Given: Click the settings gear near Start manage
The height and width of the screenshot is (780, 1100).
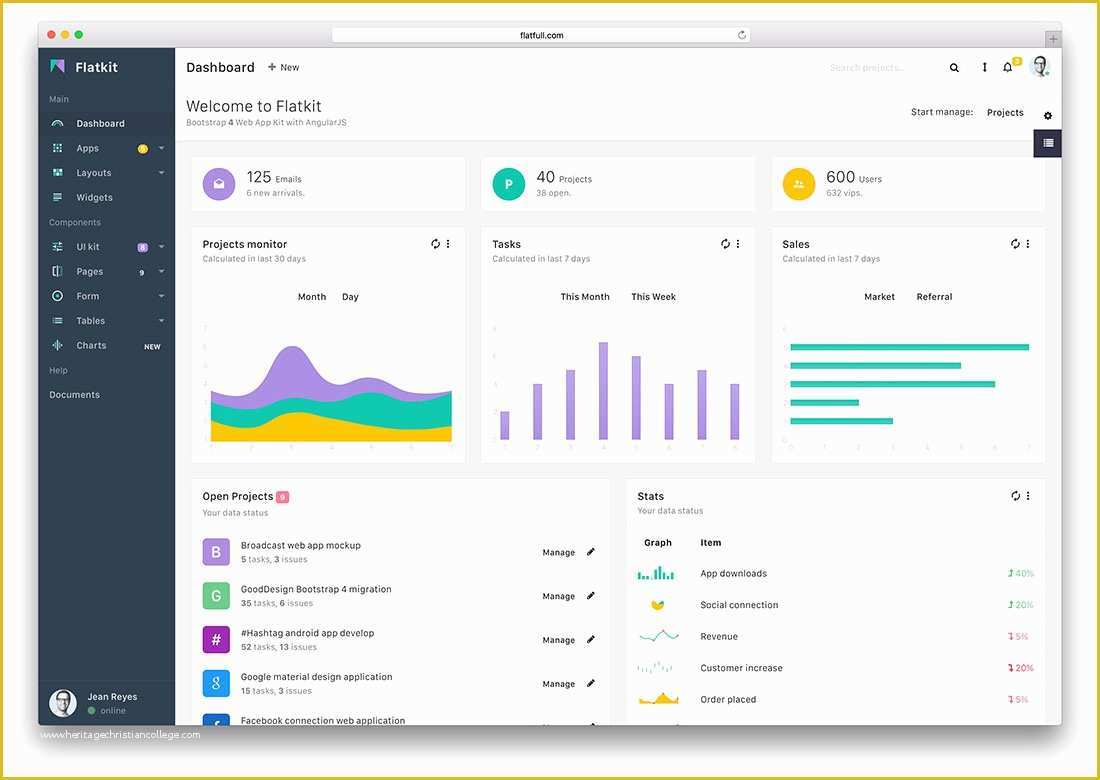Looking at the screenshot, I should [1047, 115].
